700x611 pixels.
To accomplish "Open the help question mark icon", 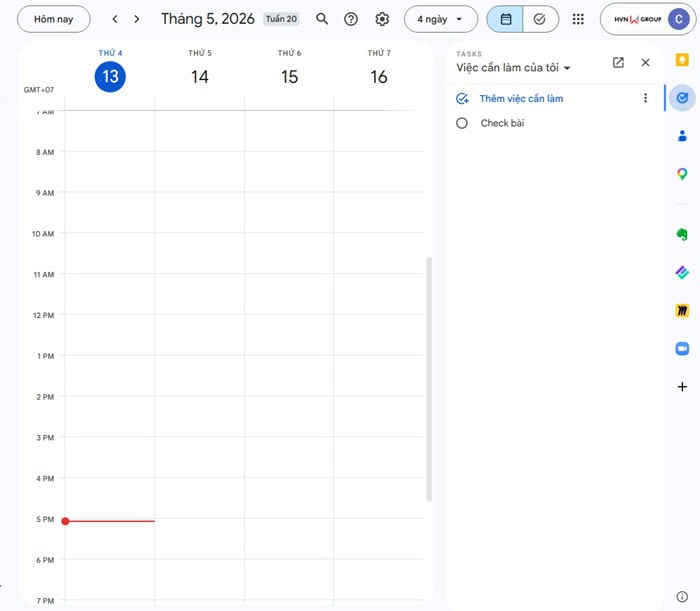I will [351, 19].
